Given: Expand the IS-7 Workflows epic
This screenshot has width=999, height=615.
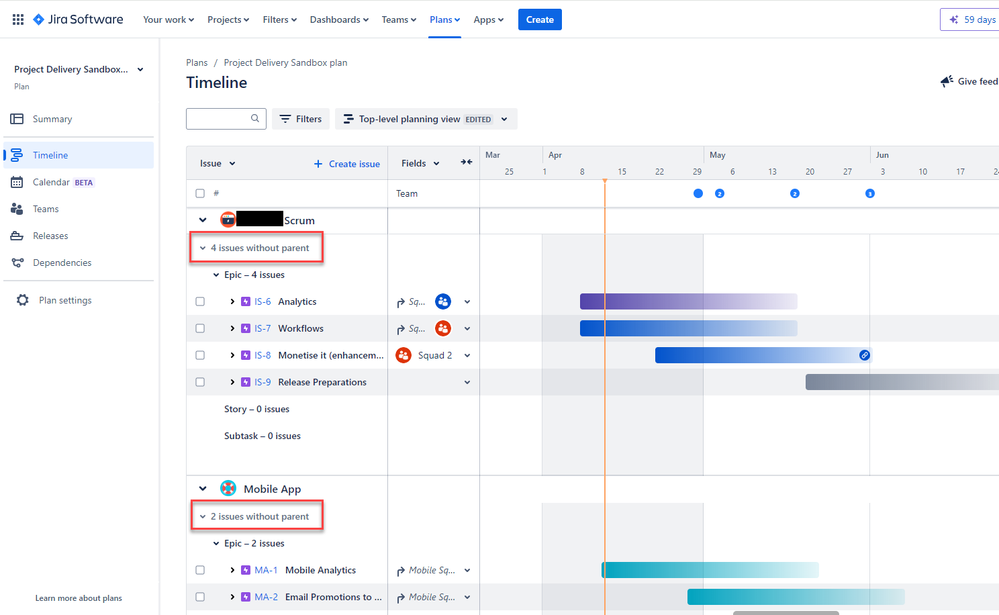Looking at the screenshot, I should click(232, 328).
